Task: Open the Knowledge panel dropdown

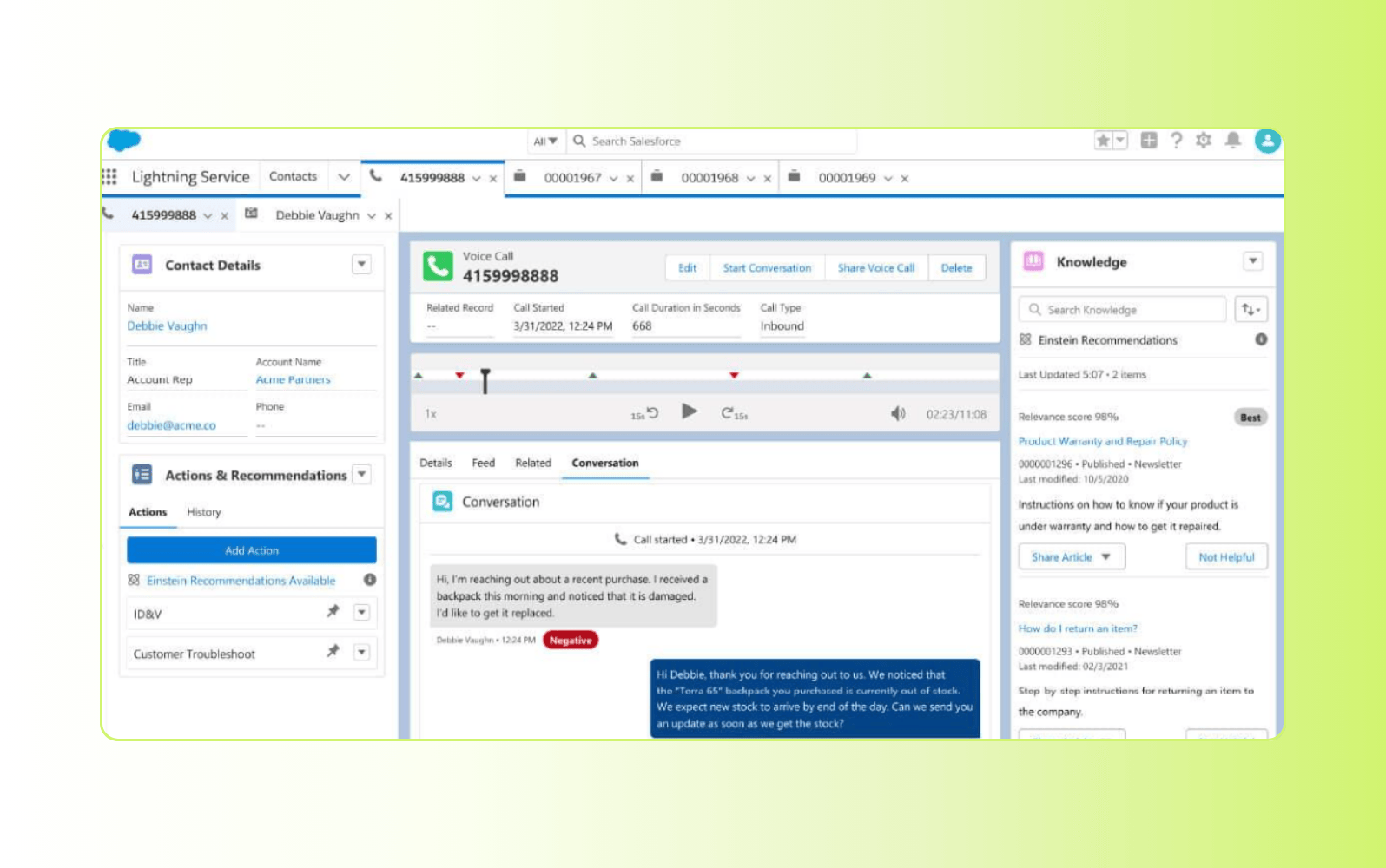Action: point(1252,261)
